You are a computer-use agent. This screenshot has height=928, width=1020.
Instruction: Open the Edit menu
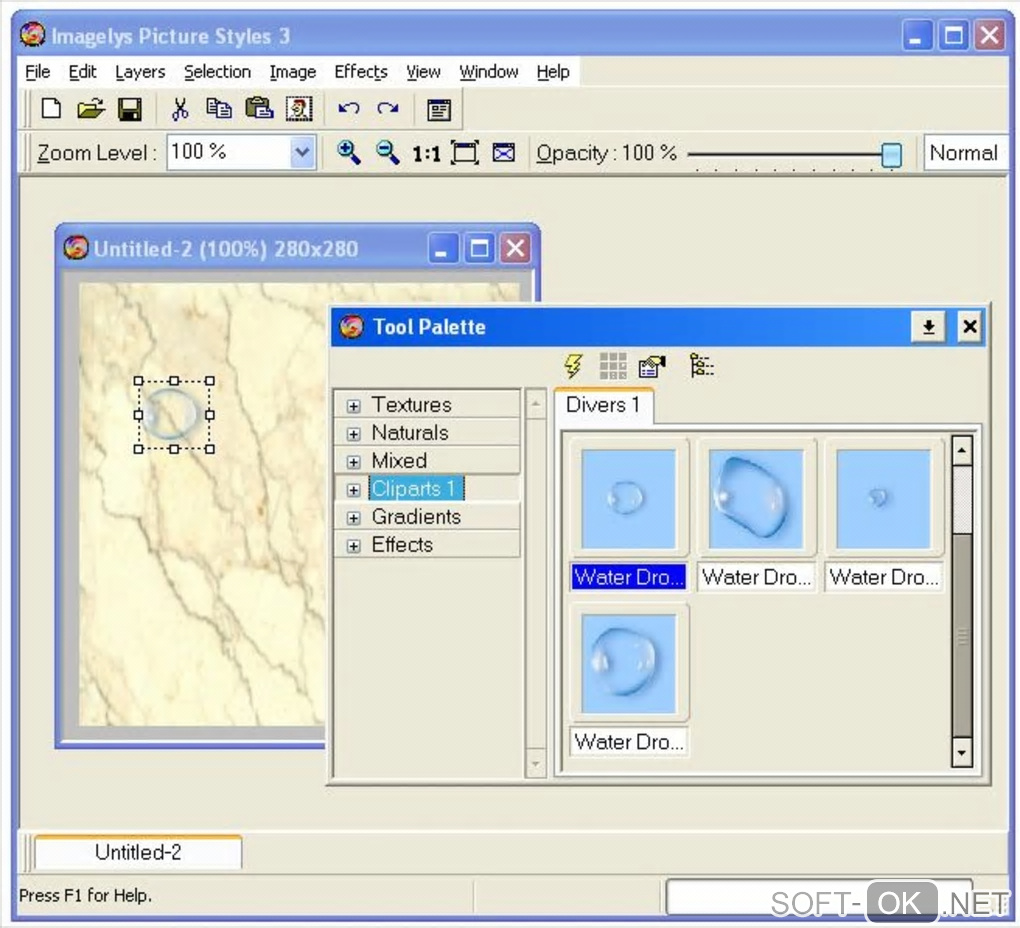tap(83, 72)
